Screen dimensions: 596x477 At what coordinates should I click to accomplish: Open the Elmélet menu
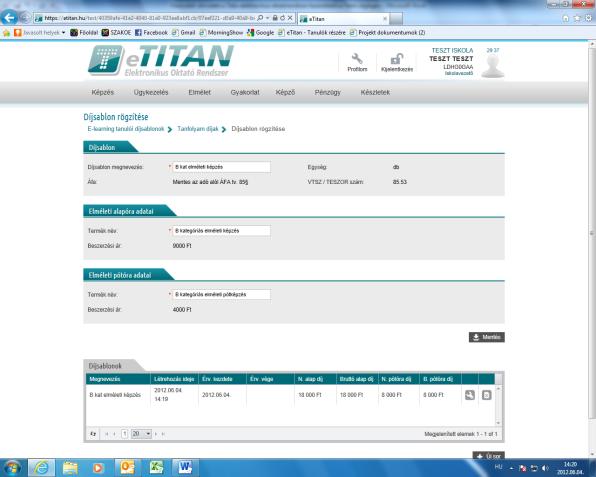pos(200,92)
